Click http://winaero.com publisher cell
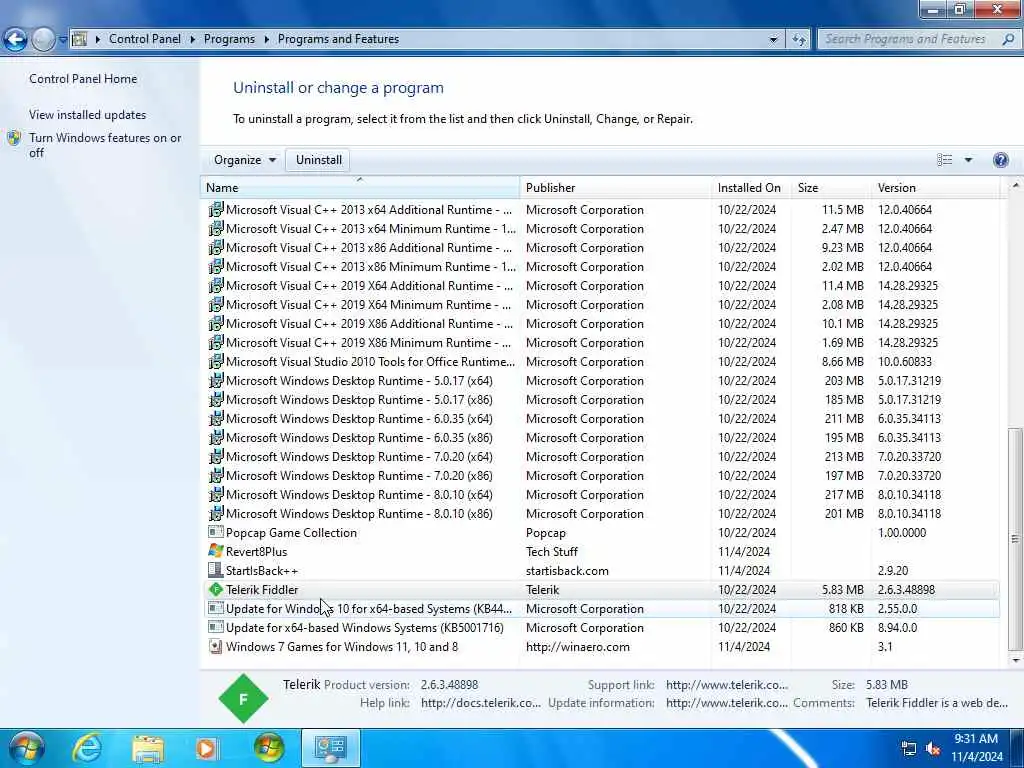This screenshot has height=768, width=1024. pyautogui.click(x=577, y=647)
